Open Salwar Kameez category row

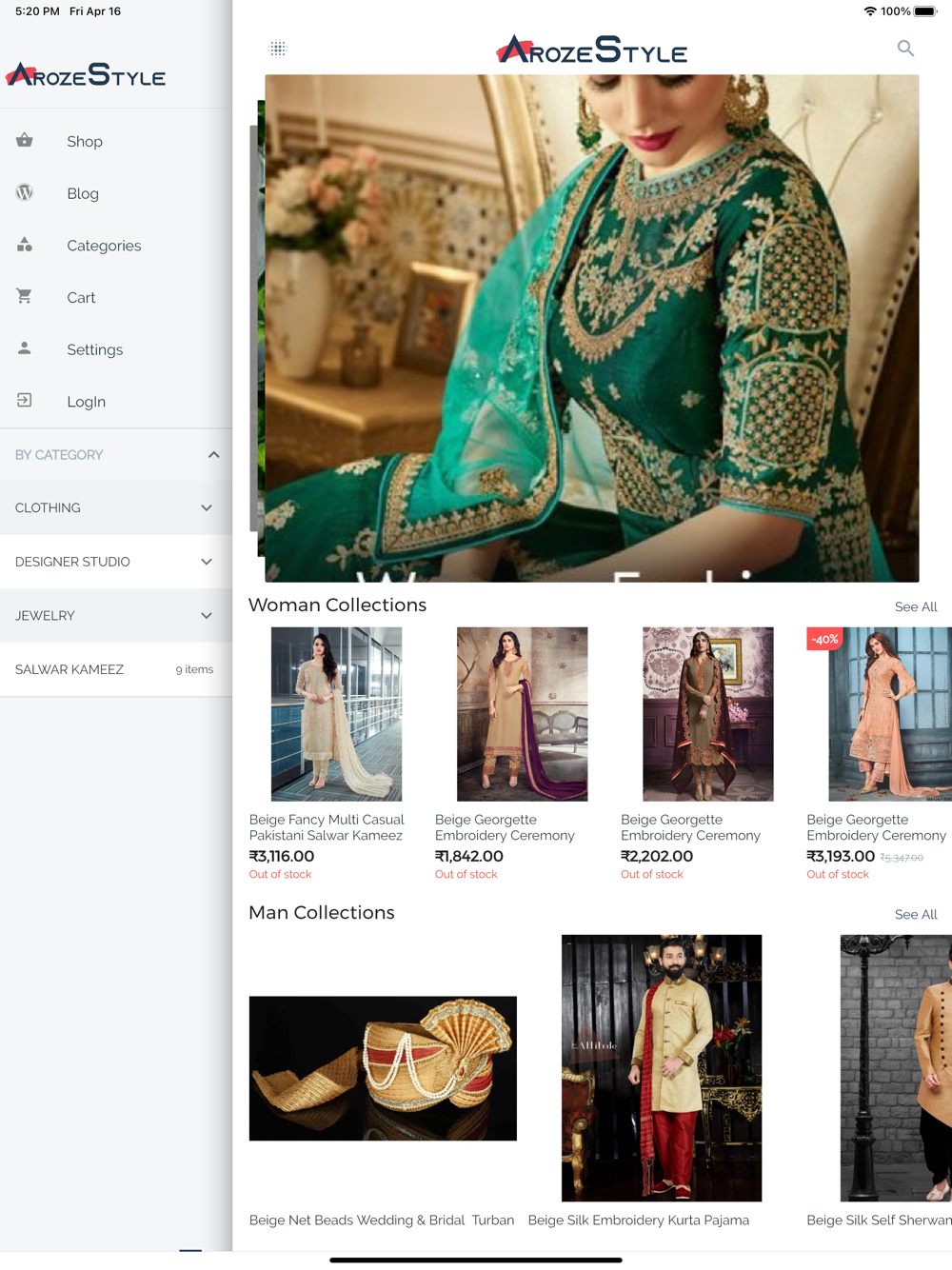click(x=116, y=669)
